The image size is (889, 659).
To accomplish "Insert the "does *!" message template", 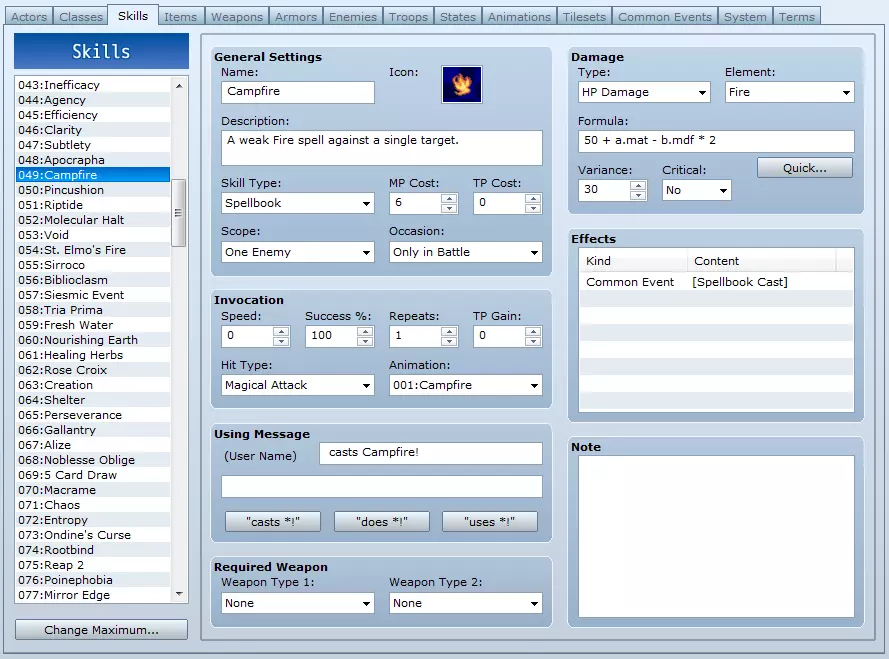I will pyautogui.click(x=382, y=522).
